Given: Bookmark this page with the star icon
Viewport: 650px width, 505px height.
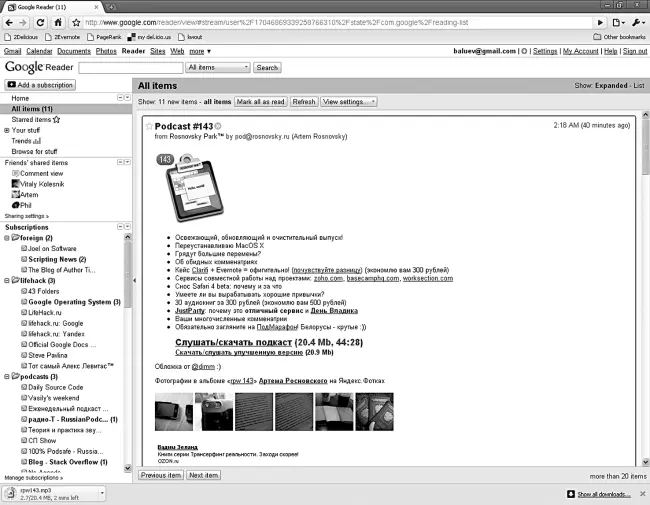Looking at the screenshot, I should 76,22.
